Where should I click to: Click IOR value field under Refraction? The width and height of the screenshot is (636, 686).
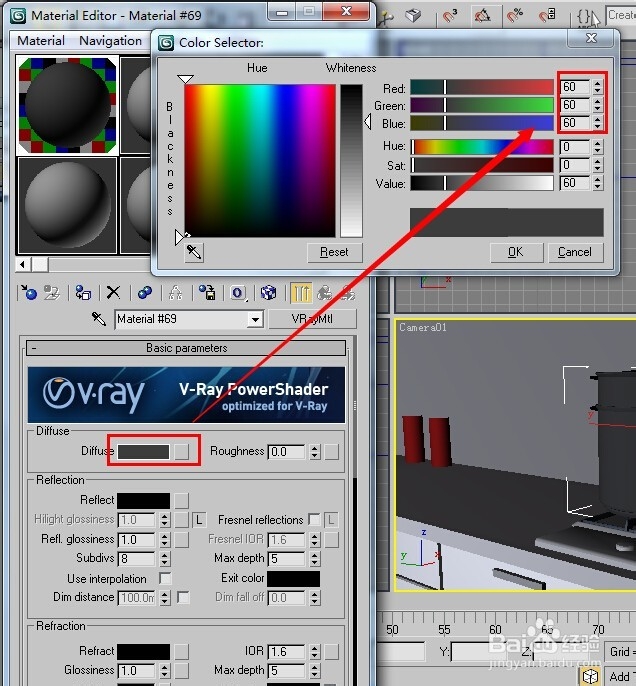tap(286, 651)
